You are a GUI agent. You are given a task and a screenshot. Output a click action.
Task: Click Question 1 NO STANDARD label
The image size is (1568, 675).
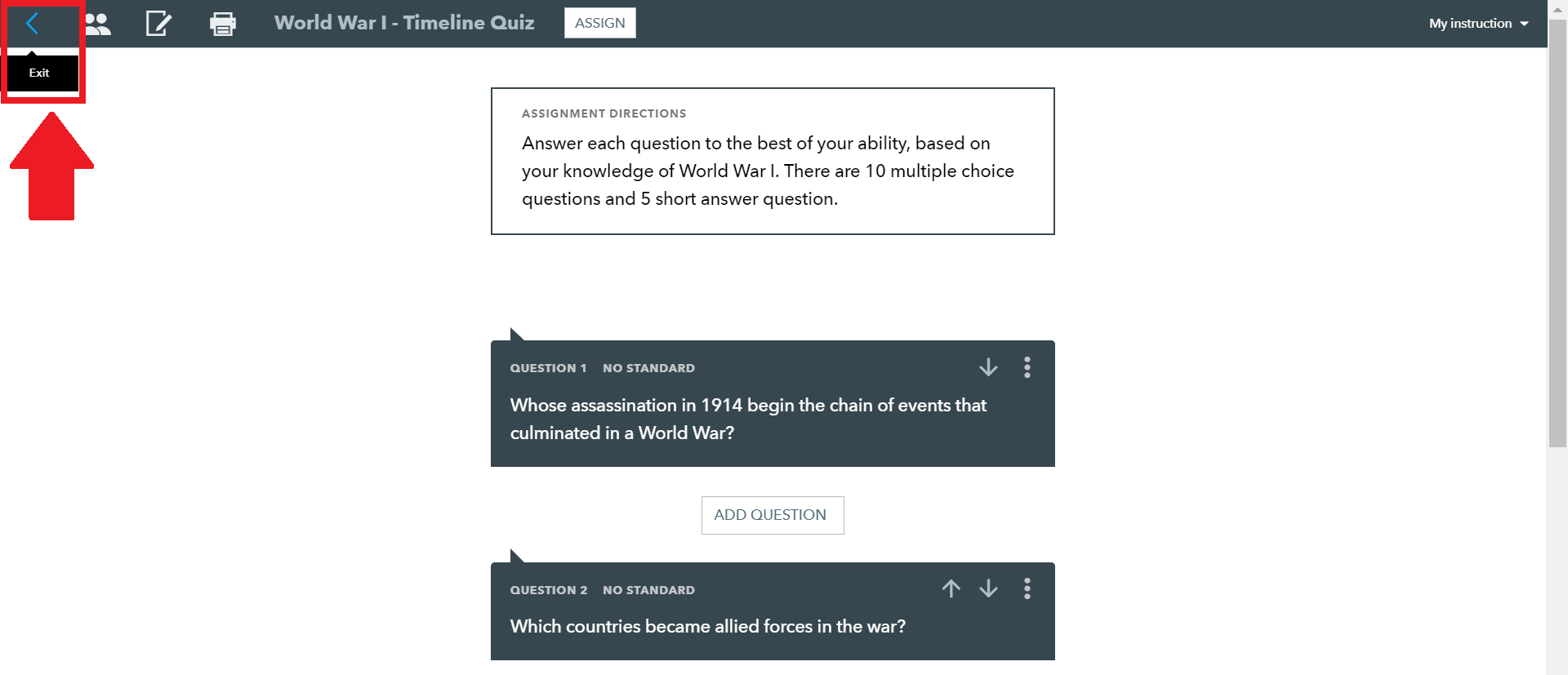coord(648,368)
